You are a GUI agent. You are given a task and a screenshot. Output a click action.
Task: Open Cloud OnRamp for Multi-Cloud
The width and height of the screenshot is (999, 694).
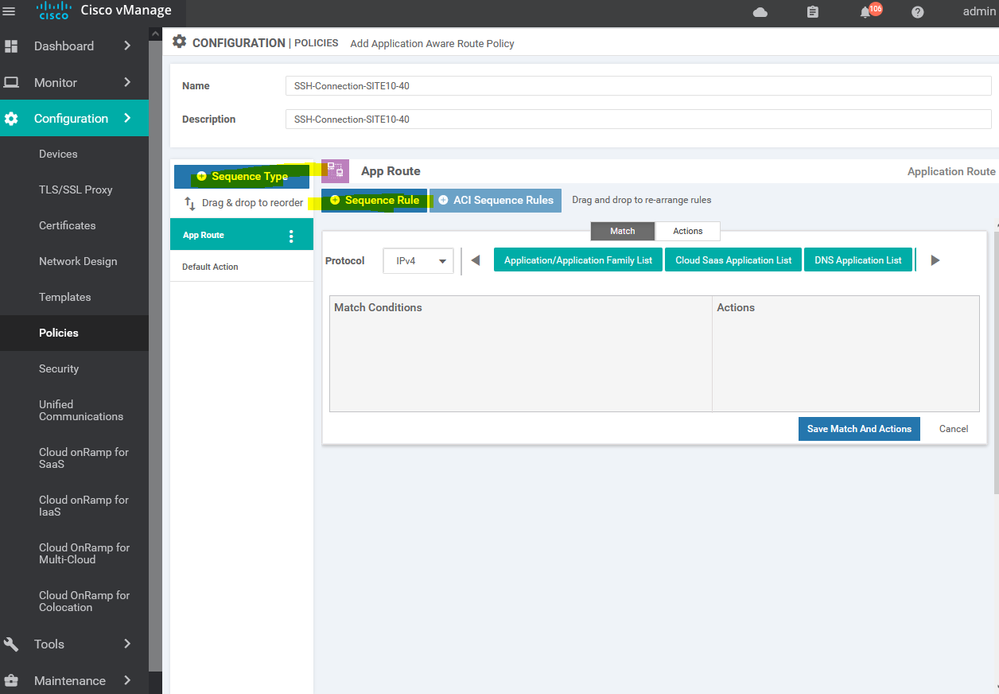pos(84,554)
